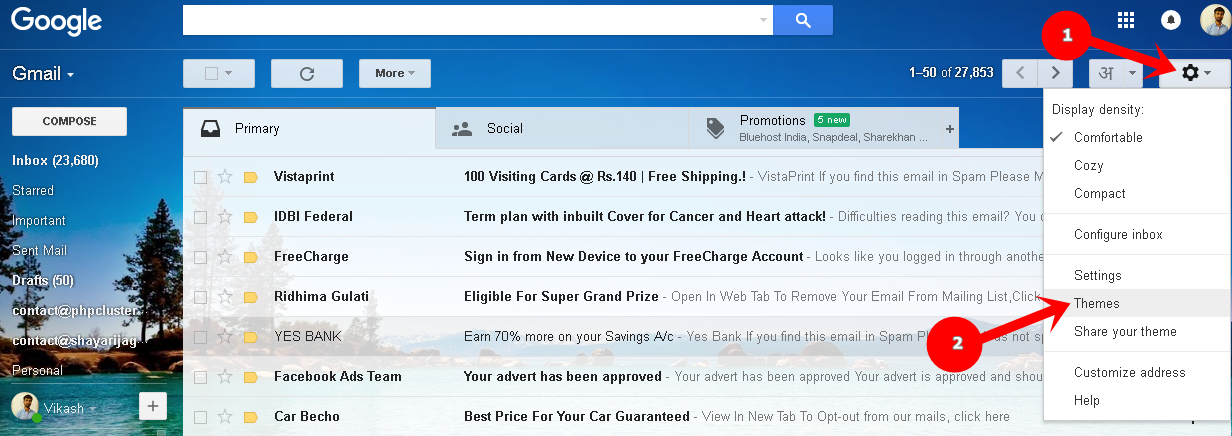Star the IDBI Federal email
The height and width of the screenshot is (436, 1232).
(225, 217)
